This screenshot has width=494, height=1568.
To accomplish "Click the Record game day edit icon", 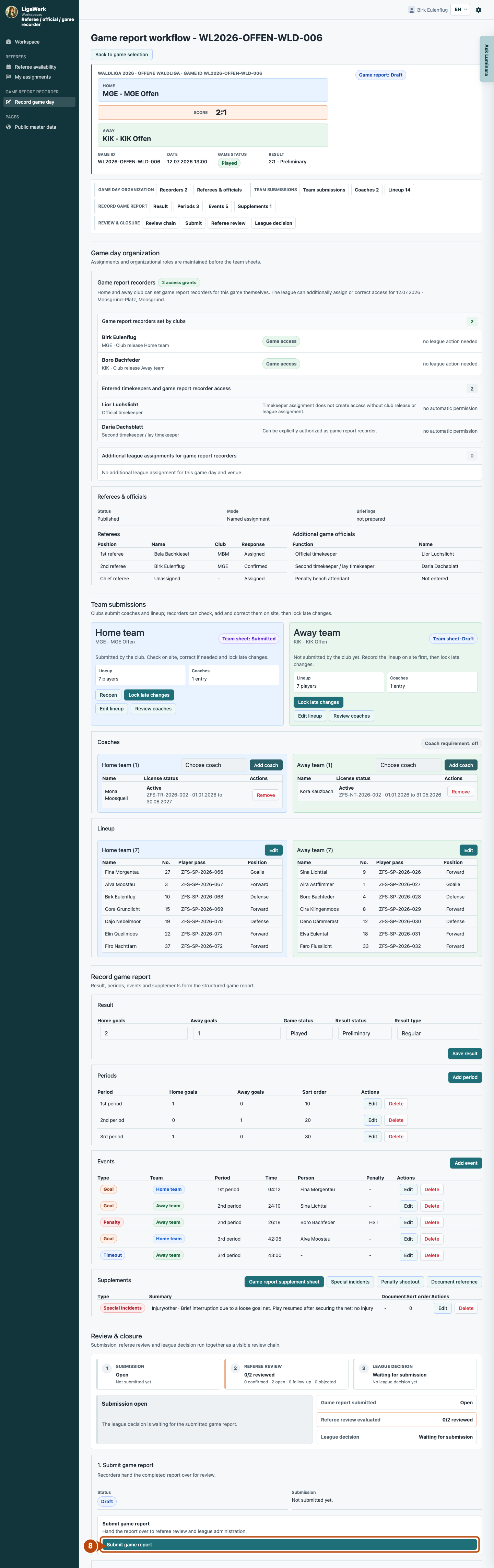I will point(9,102).
